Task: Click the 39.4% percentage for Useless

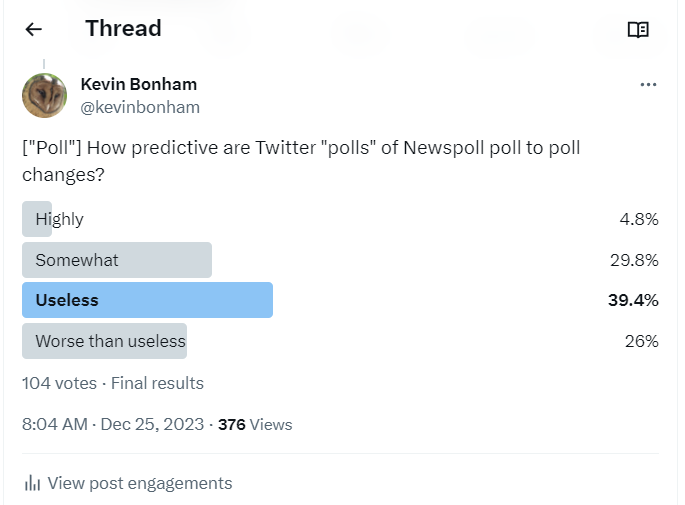Action: (x=633, y=300)
